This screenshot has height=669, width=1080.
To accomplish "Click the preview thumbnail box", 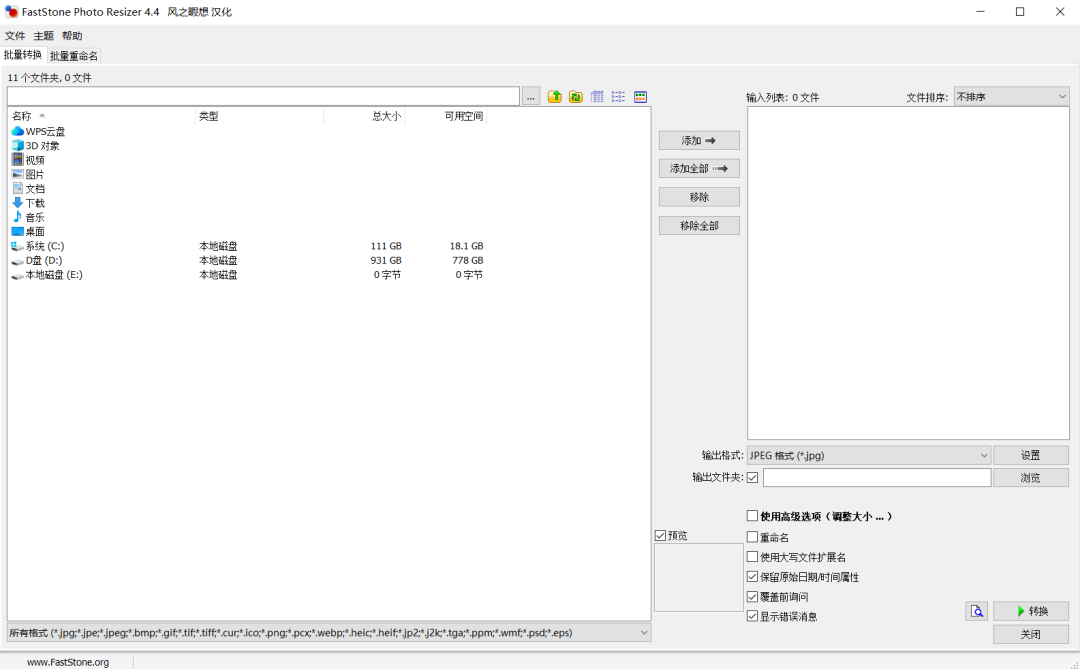I will click(x=698, y=577).
